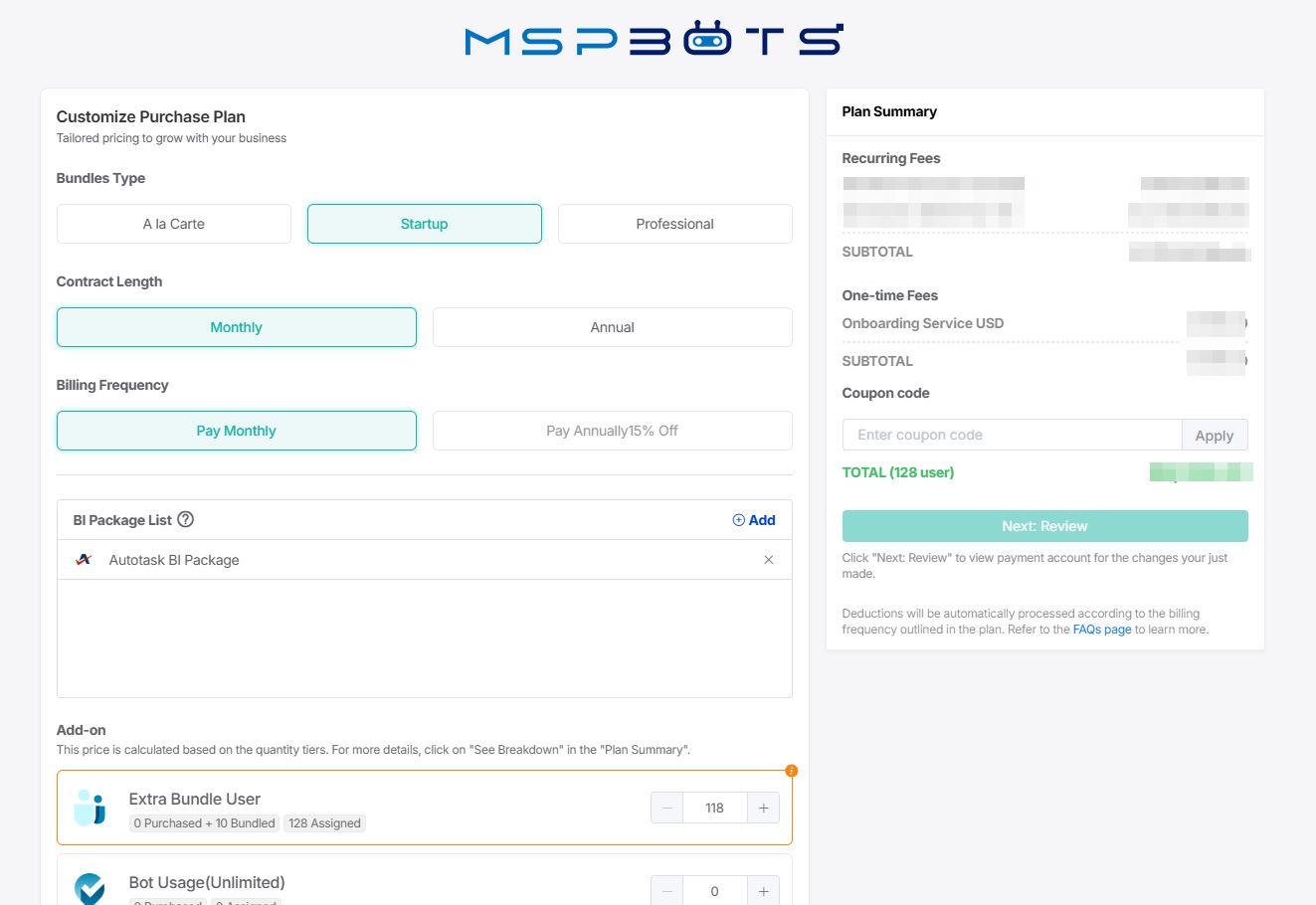1316x905 pixels.
Task: Remove the Autotask BI Package
Action: click(x=768, y=560)
